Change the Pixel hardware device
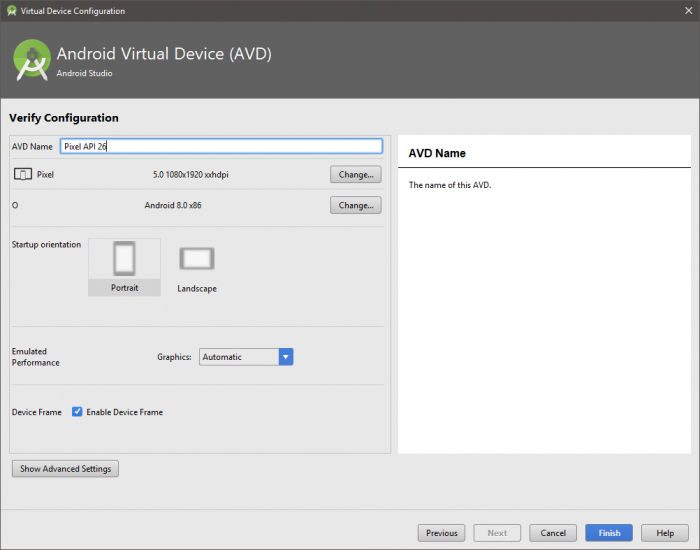This screenshot has height=550, width=700. pos(356,174)
